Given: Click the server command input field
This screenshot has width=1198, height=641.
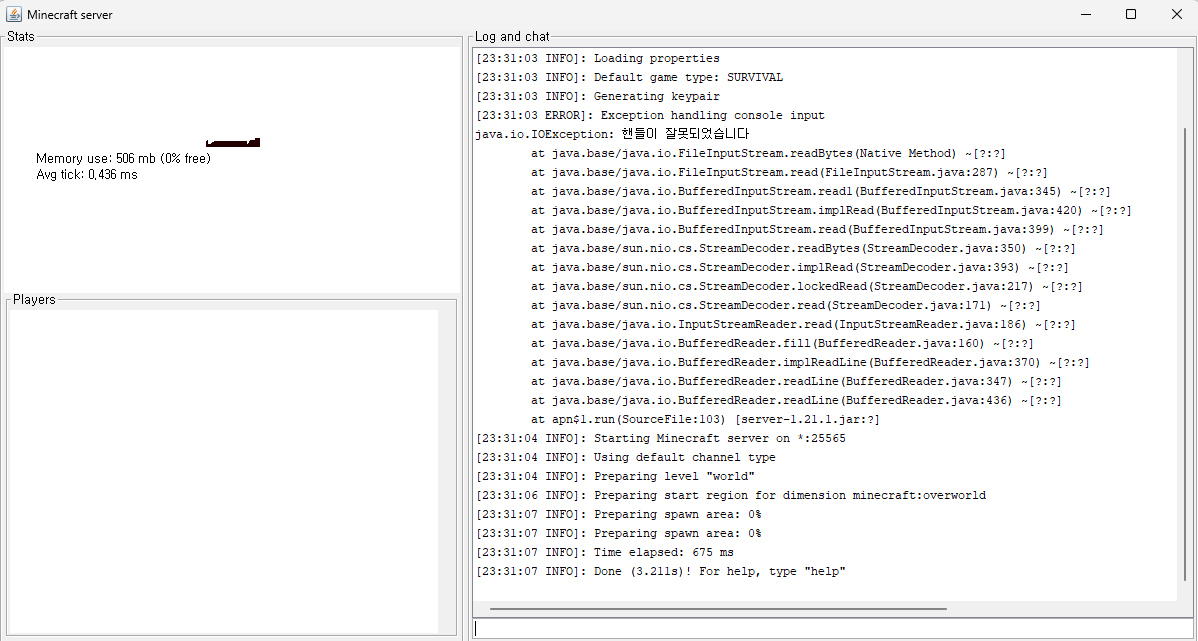Looking at the screenshot, I should coord(834,628).
